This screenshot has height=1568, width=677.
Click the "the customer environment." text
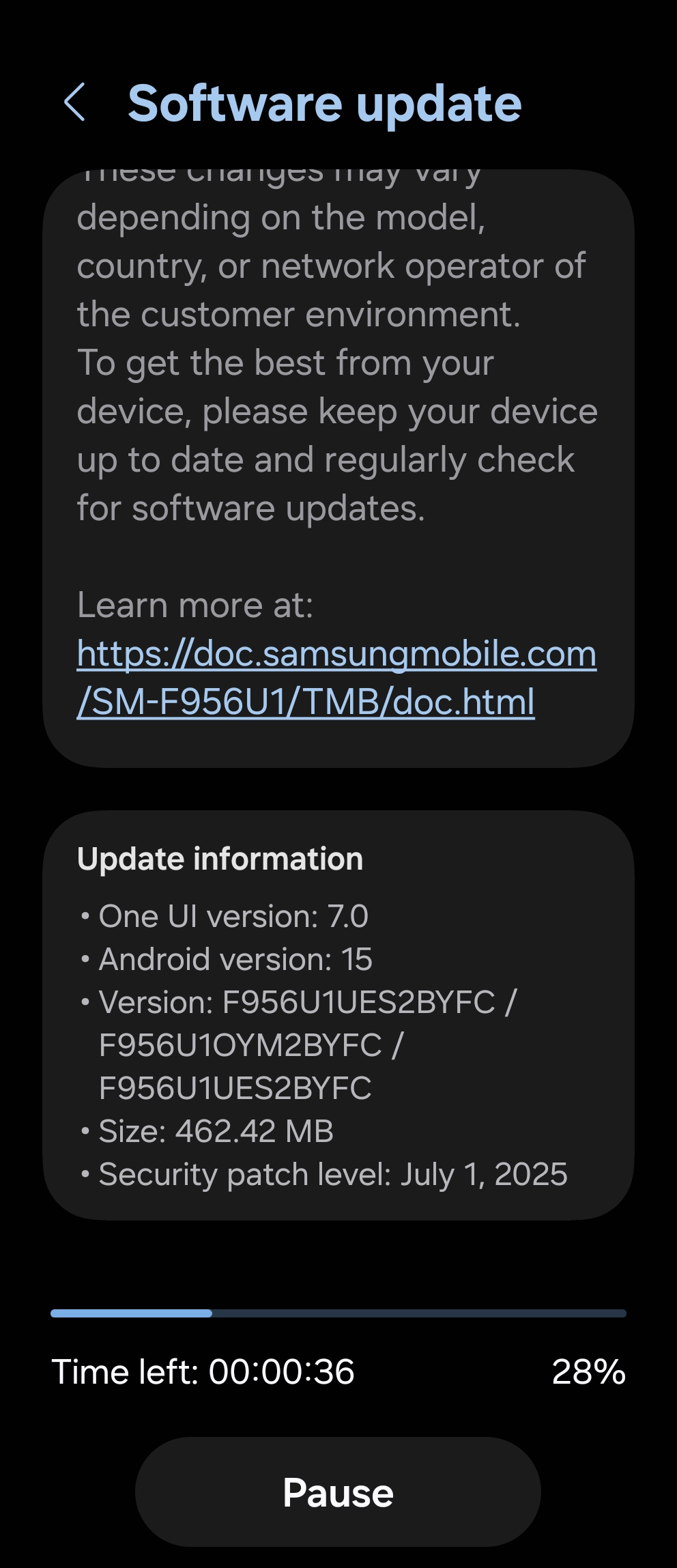point(299,314)
